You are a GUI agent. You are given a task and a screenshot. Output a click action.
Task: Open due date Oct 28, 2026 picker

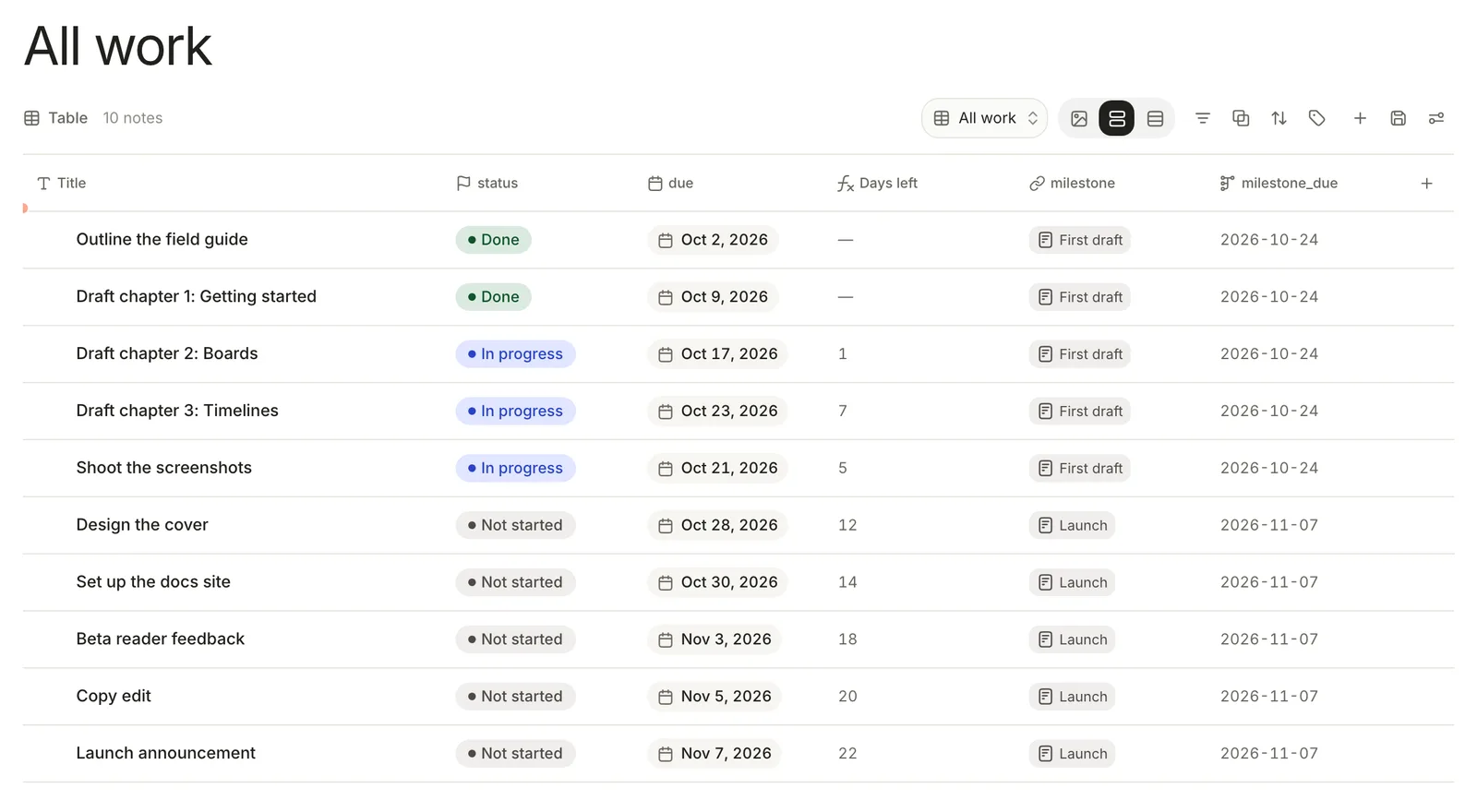click(x=717, y=525)
